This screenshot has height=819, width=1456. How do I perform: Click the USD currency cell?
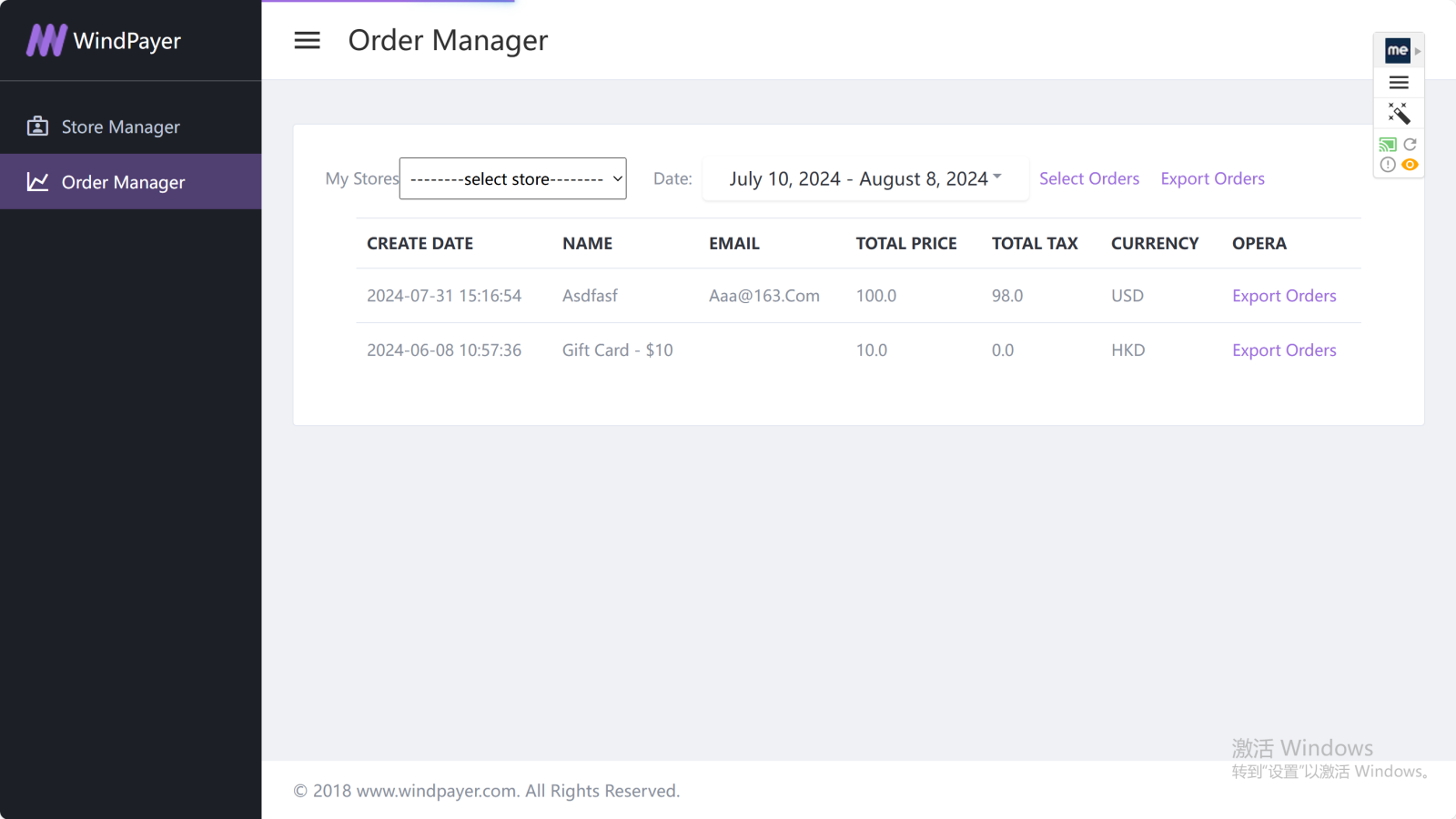pos(1127,296)
